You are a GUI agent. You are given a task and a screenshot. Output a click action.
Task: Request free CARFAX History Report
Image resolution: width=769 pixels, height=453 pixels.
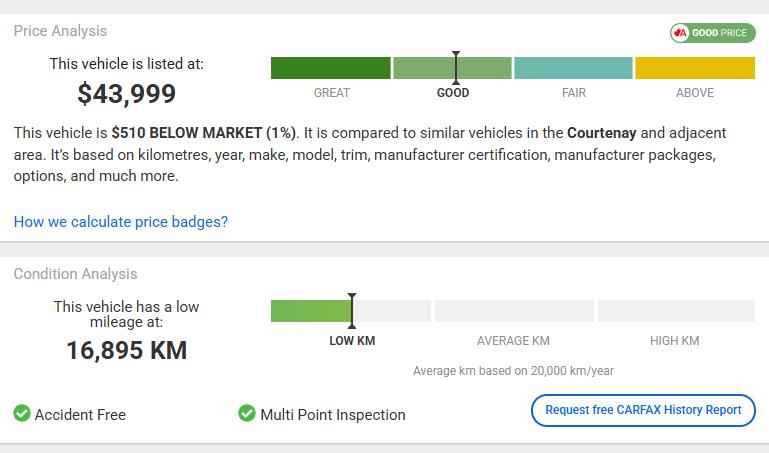click(643, 410)
